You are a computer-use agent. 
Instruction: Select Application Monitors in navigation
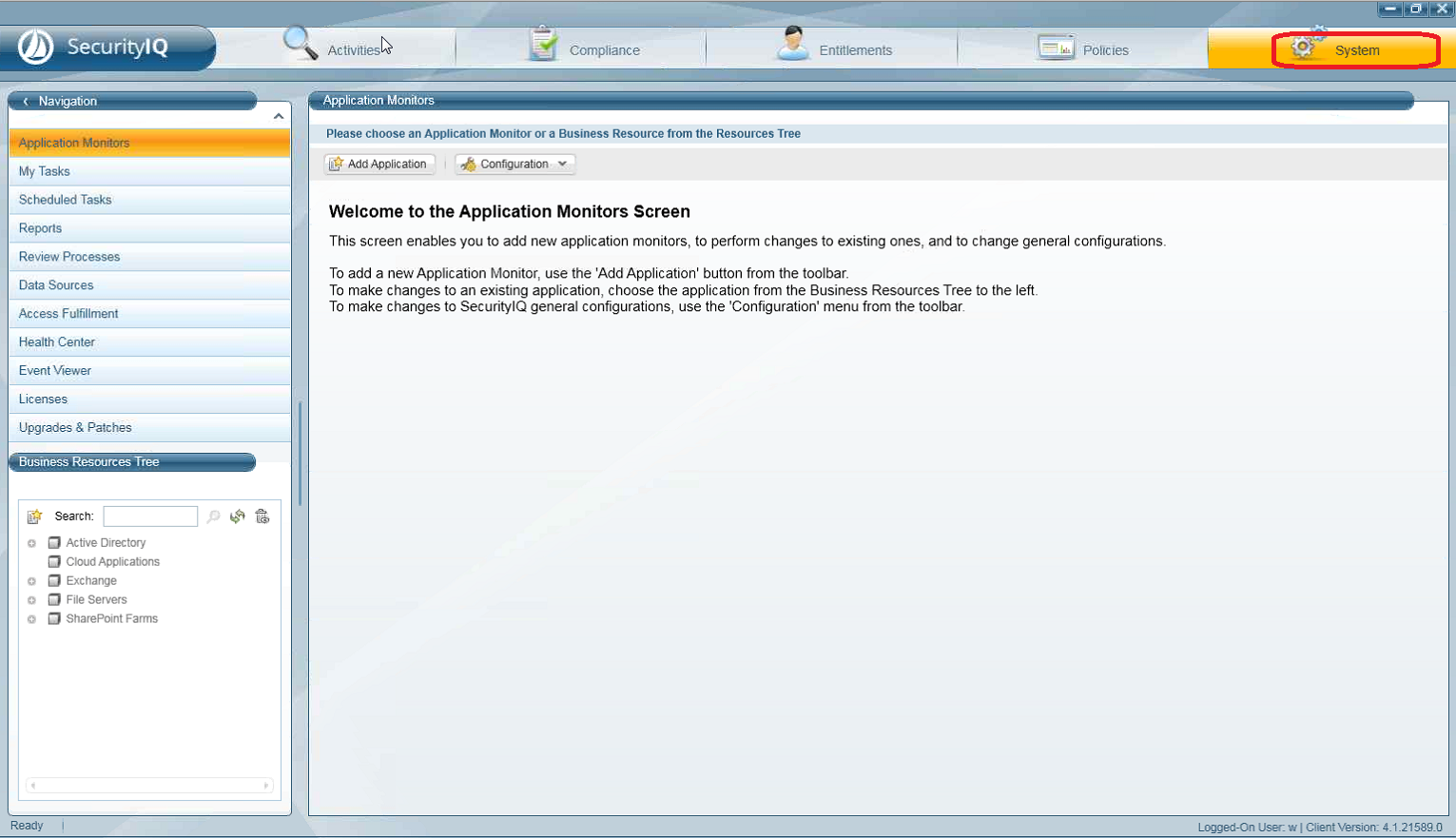pos(150,143)
